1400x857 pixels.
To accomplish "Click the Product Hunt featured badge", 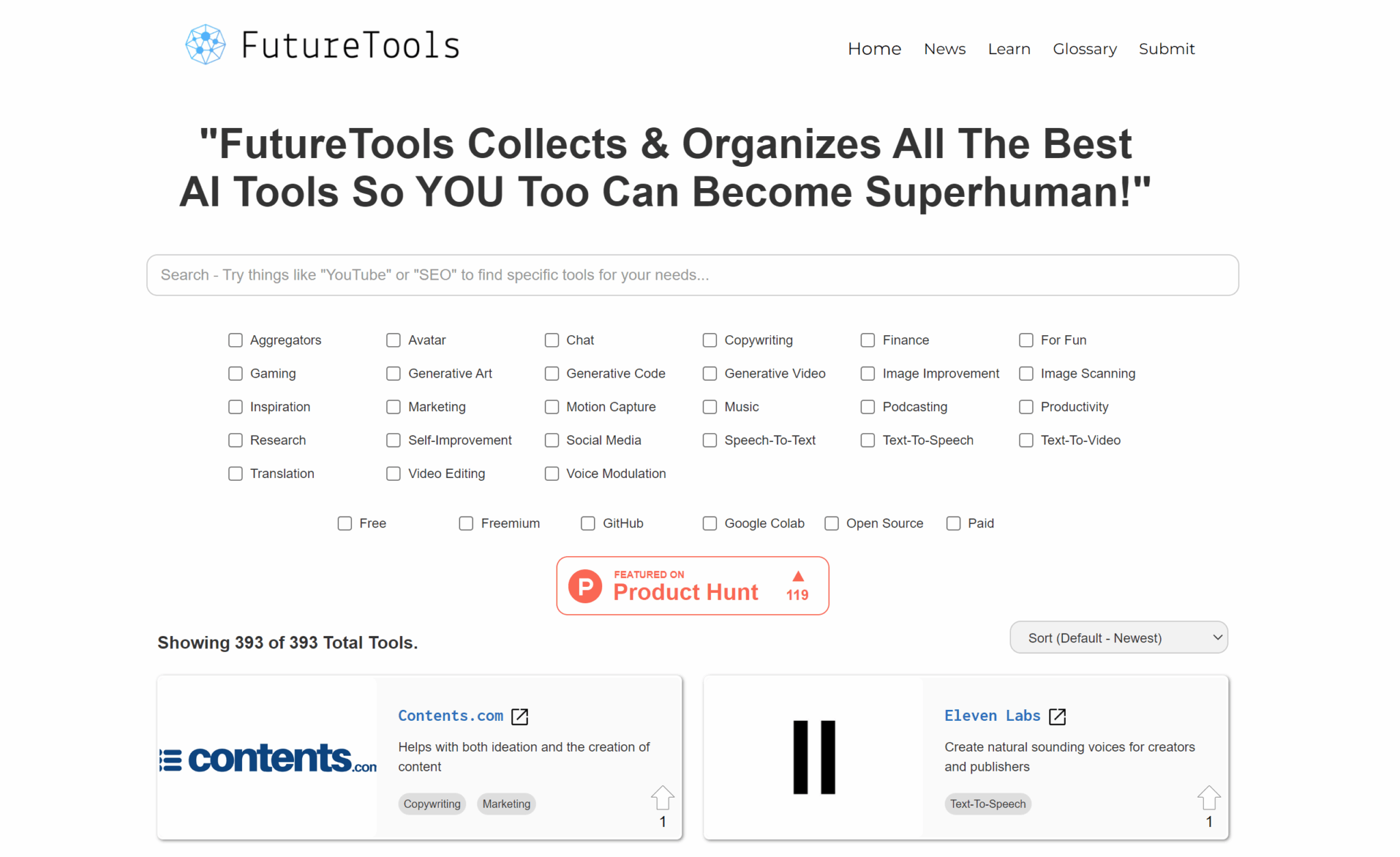I will tap(692, 585).
